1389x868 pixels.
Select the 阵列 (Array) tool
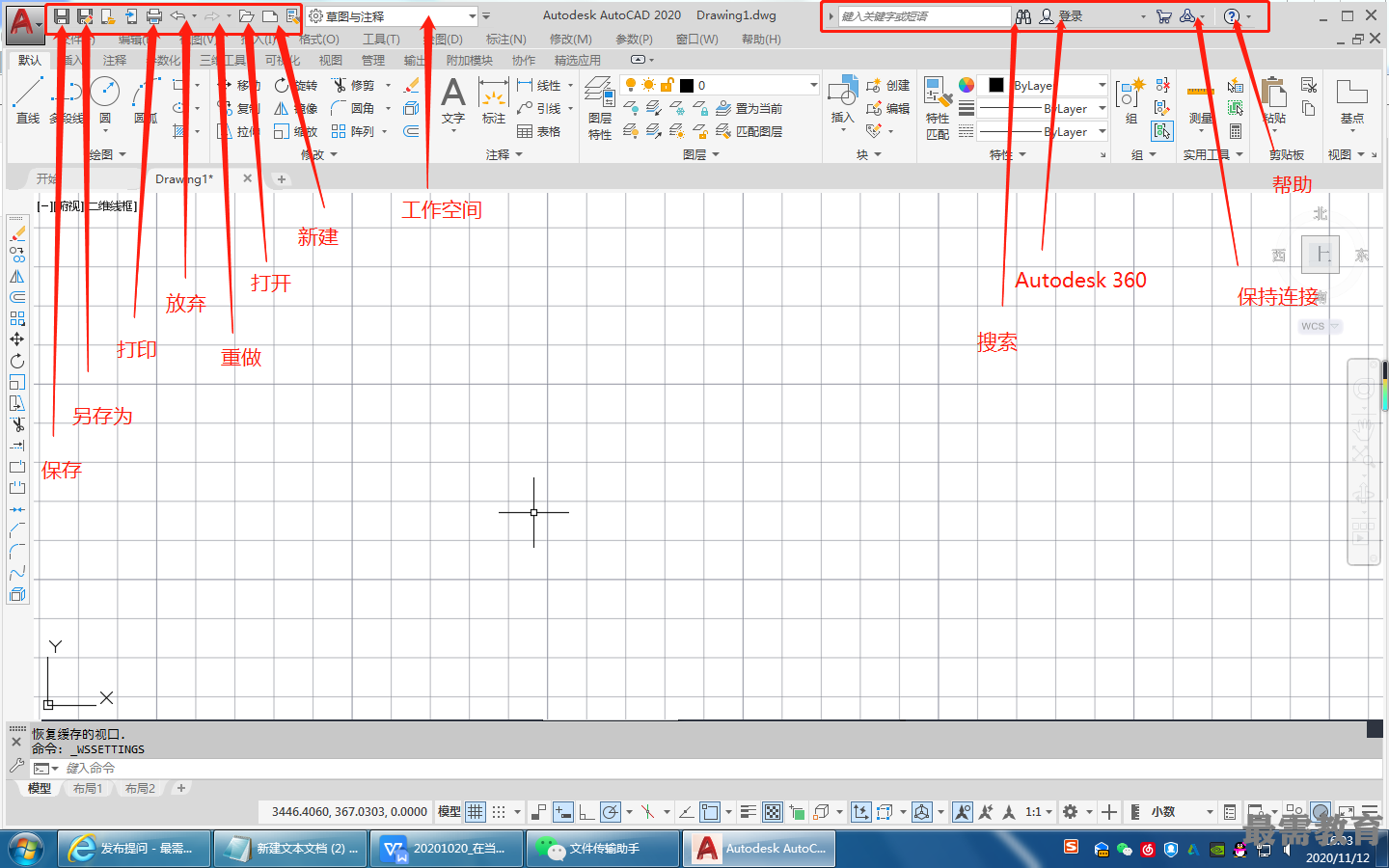tap(353, 131)
